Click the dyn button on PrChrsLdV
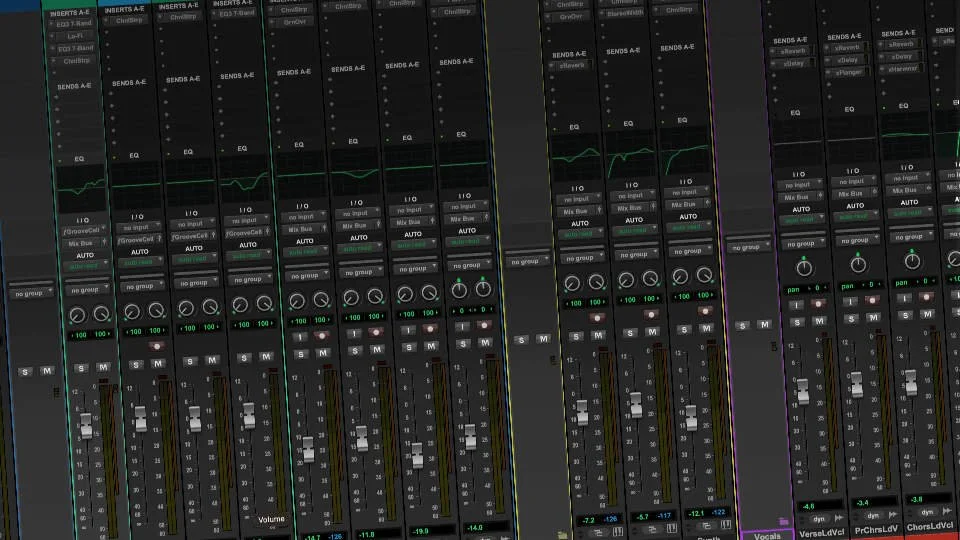This screenshot has width=960, height=540. point(872,516)
